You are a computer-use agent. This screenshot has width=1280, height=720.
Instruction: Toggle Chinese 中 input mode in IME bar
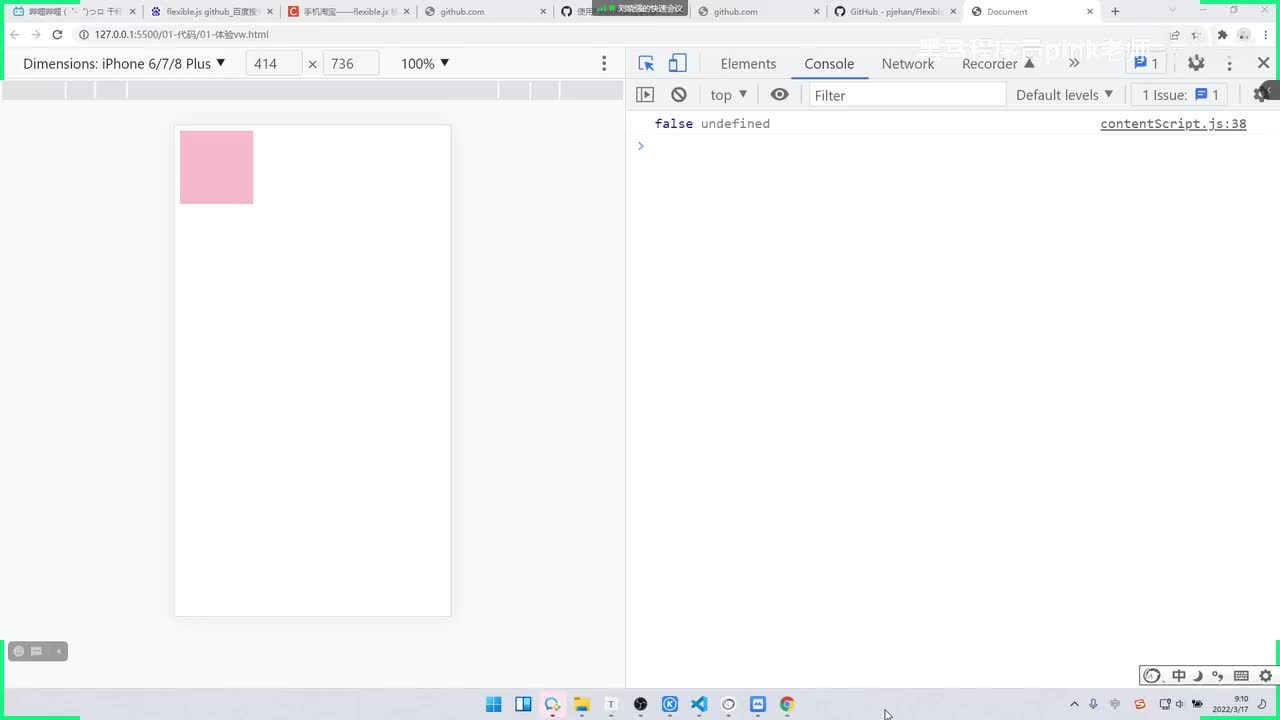click(1179, 676)
